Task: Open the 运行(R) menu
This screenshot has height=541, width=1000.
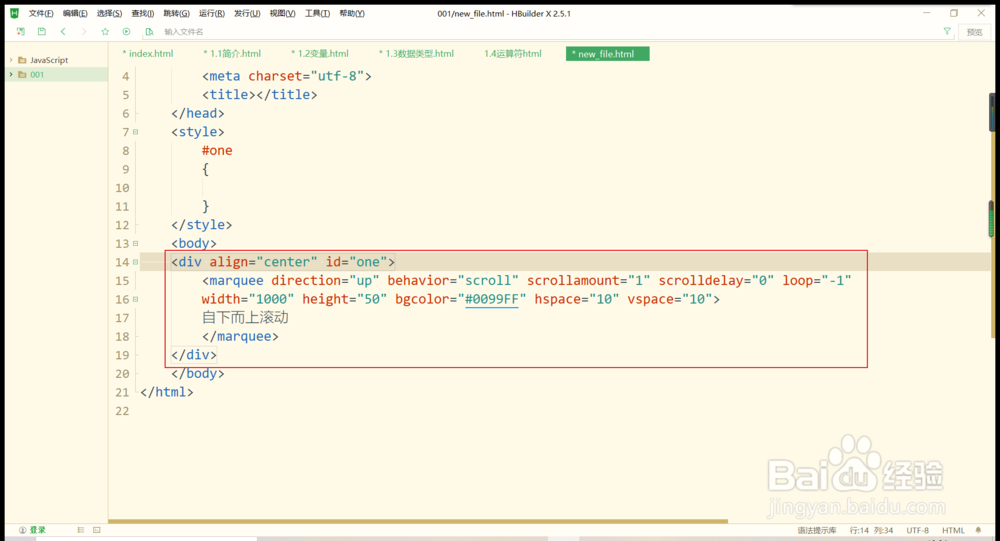Action: pos(212,13)
